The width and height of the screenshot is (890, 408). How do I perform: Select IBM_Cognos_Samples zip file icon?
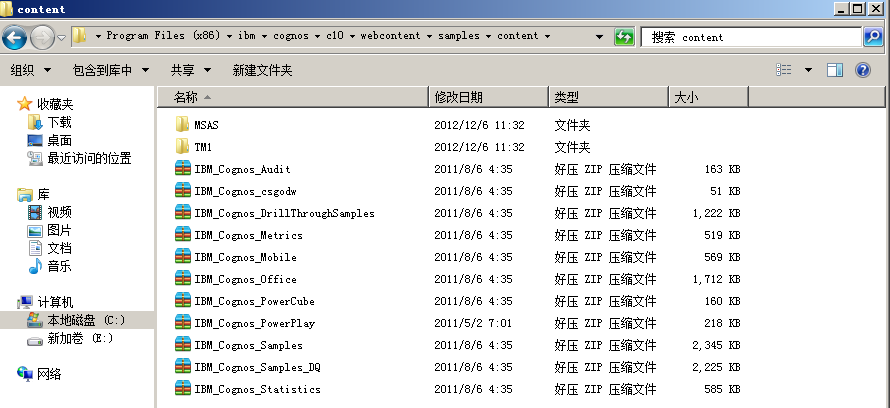(x=183, y=345)
